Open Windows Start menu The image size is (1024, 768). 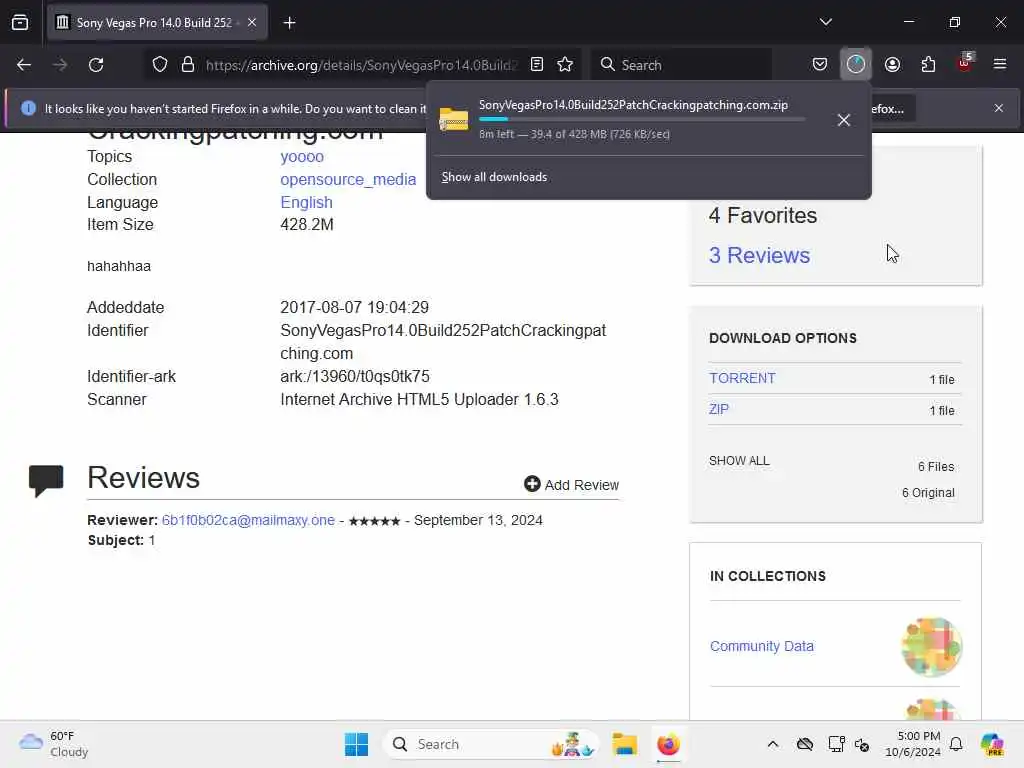tap(357, 744)
